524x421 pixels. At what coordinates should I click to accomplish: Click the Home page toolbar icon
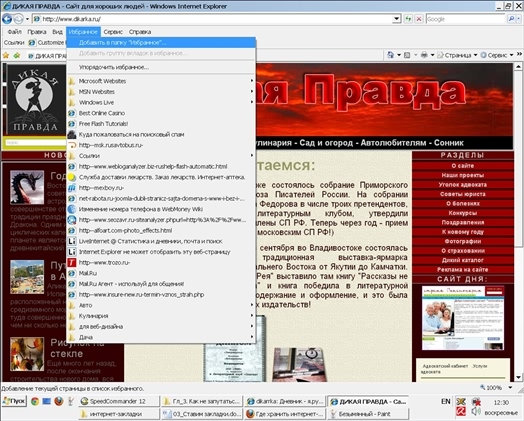tap(390, 55)
